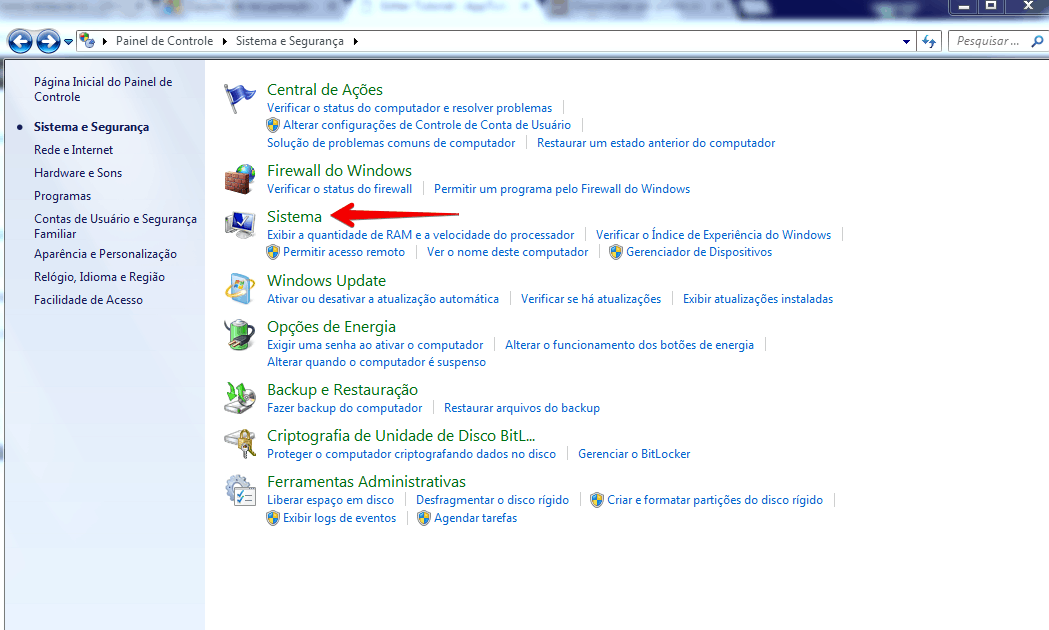Open Relógio, Idioma e Região category
1049x630 pixels.
click(x=99, y=277)
